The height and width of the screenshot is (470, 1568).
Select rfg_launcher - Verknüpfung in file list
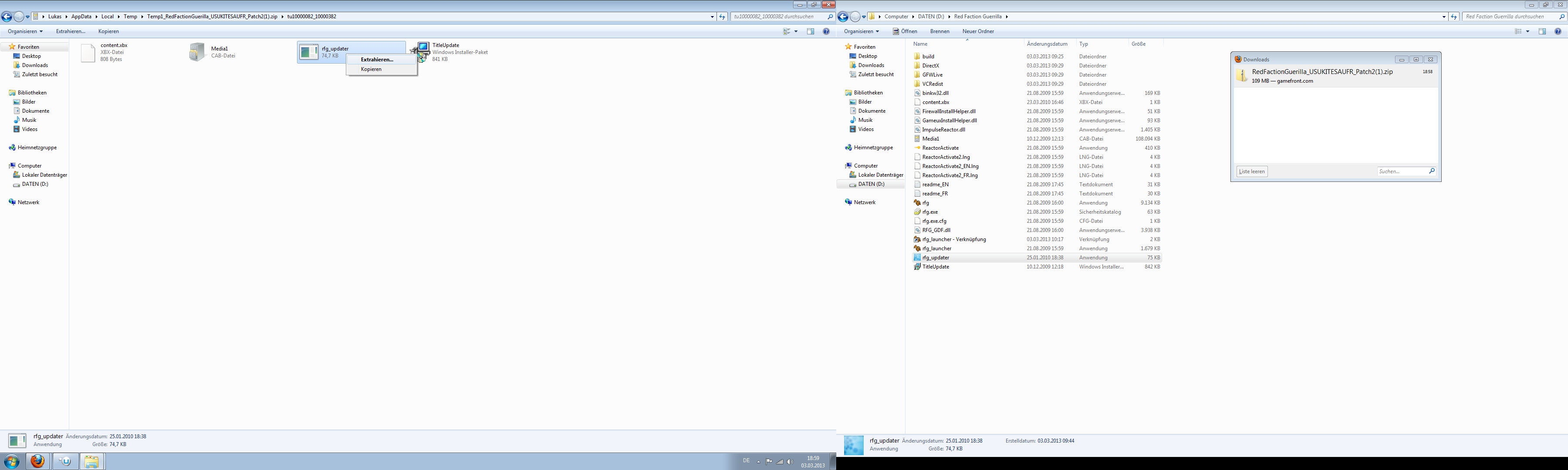953,239
